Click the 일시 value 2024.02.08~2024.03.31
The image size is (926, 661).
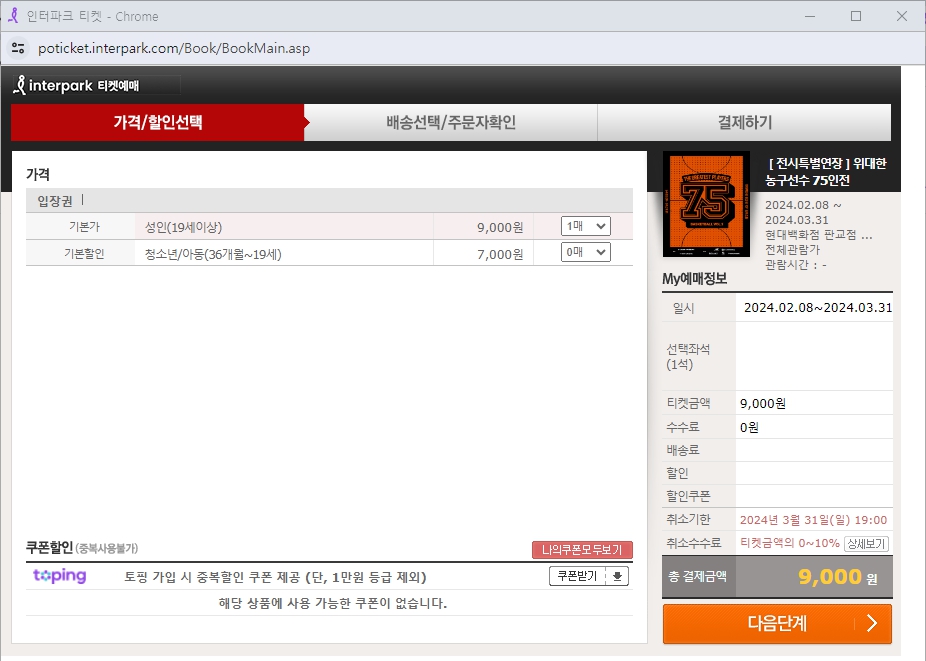point(818,308)
